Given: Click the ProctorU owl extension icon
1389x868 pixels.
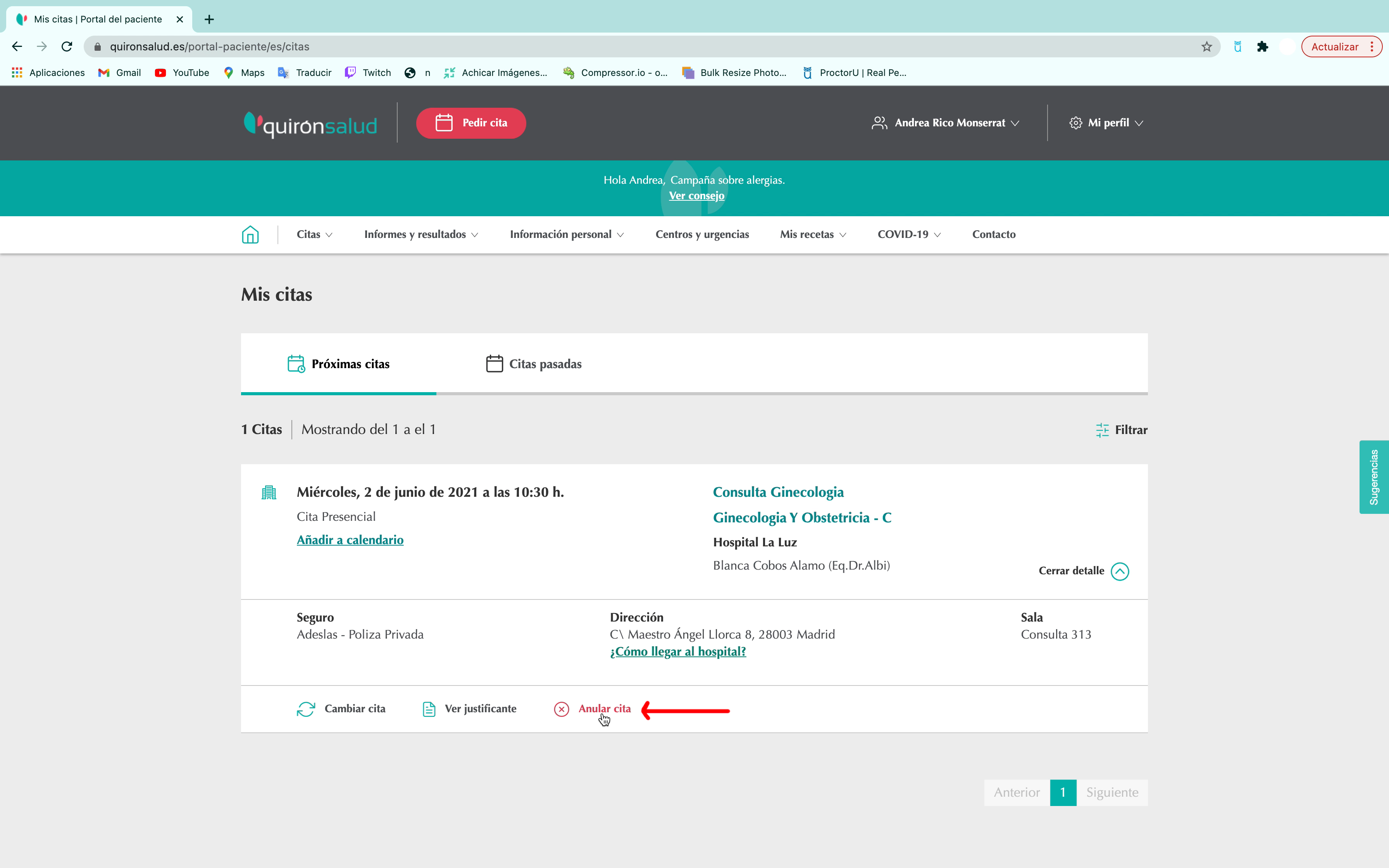Looking at the screenshot, I should (1237, 46).
